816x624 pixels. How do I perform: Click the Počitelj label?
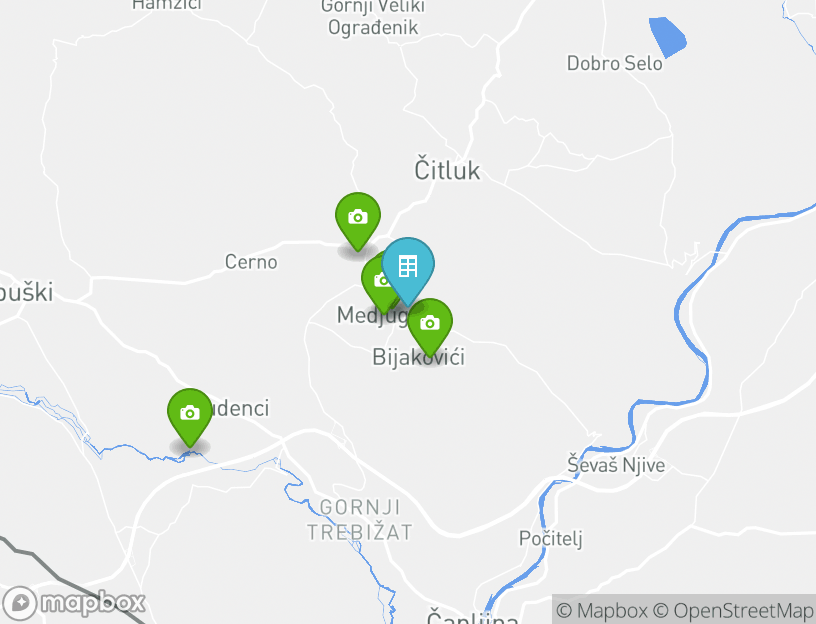coord(551,538)
